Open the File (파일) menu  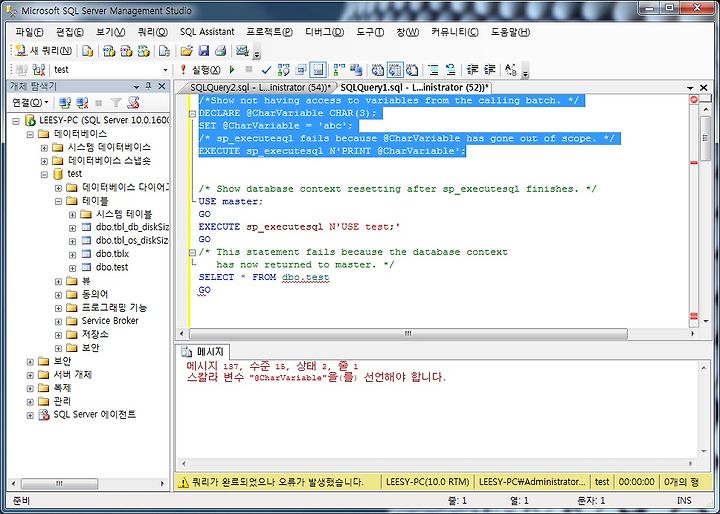tap(29, 32)
